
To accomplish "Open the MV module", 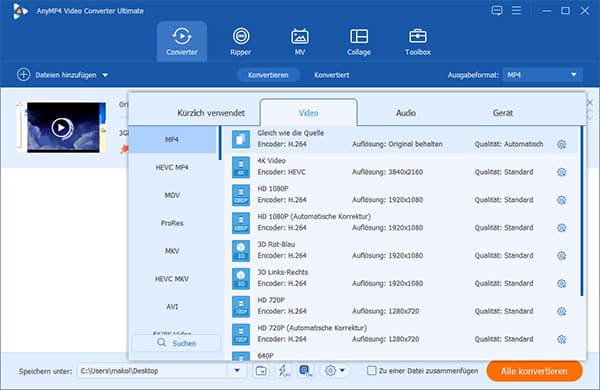I will click(x=300, y=41).
